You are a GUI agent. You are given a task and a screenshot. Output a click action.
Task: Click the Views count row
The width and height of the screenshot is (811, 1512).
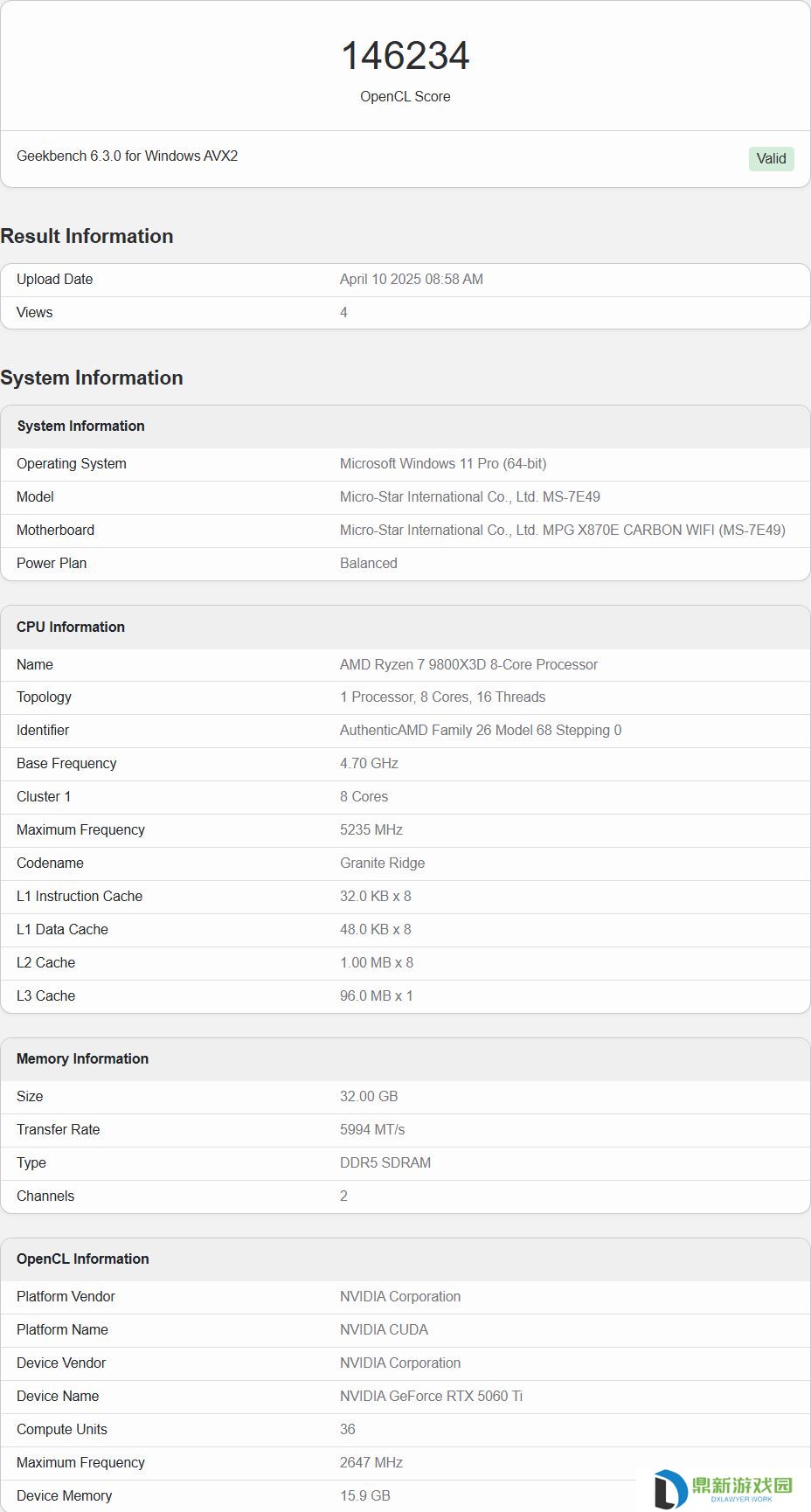tap(405, 313)
